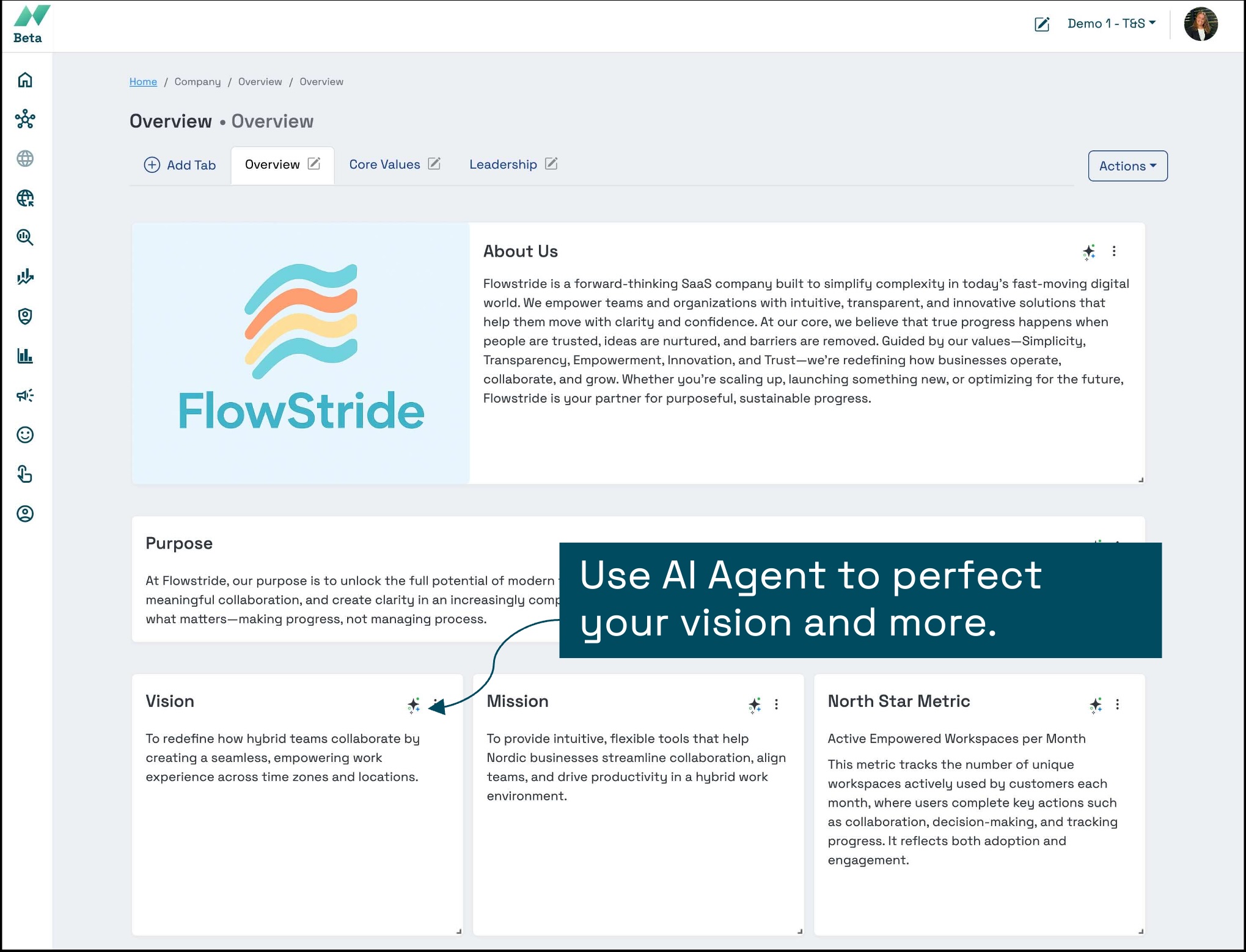Screen dimensions: 1246x952
Task: Switch to the Leadership tab
Action: tap(503, 164)
